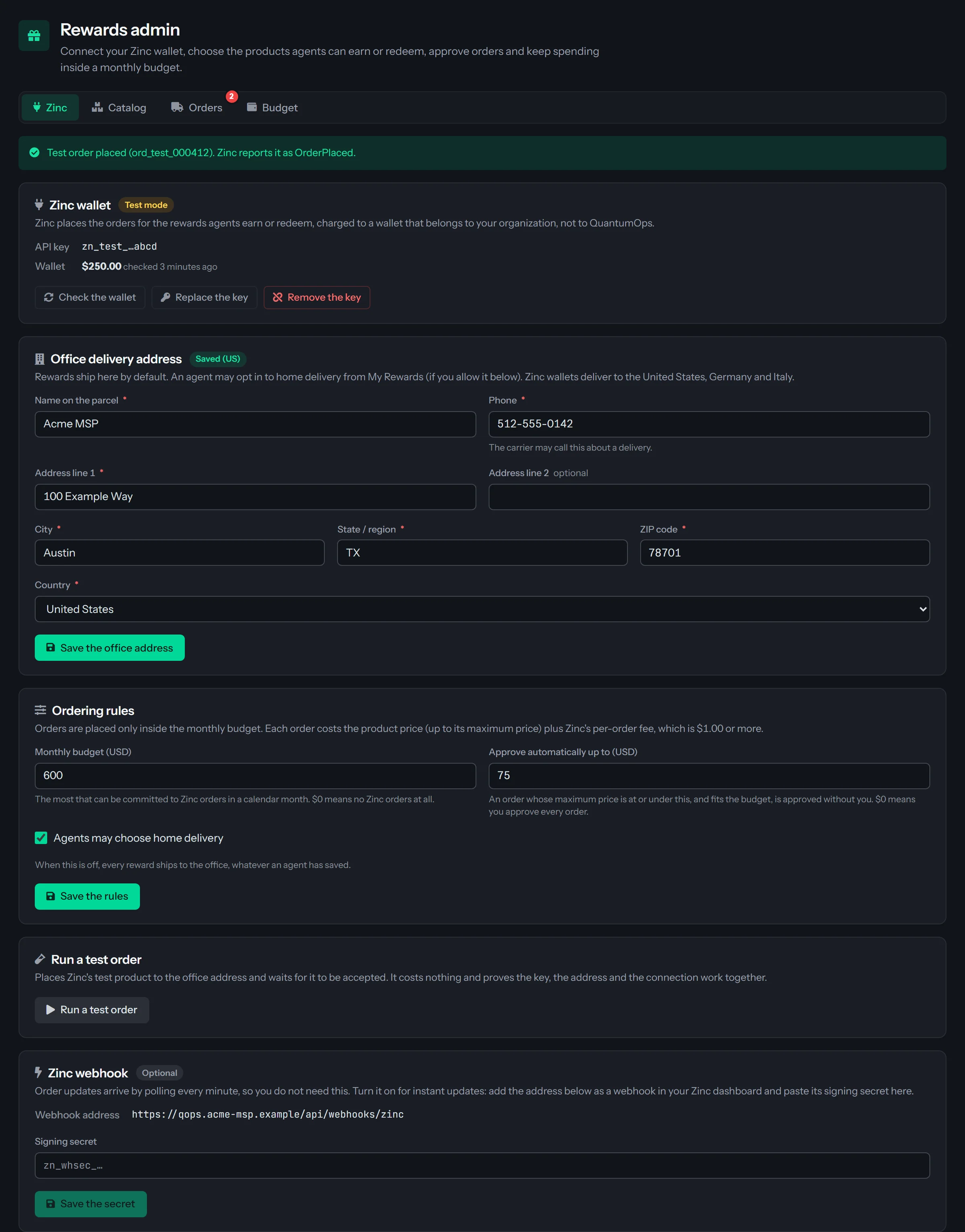The height and width of the screenshot is (1232, 965).
Task: Switch to the Zinc tab
Action: 50,107
